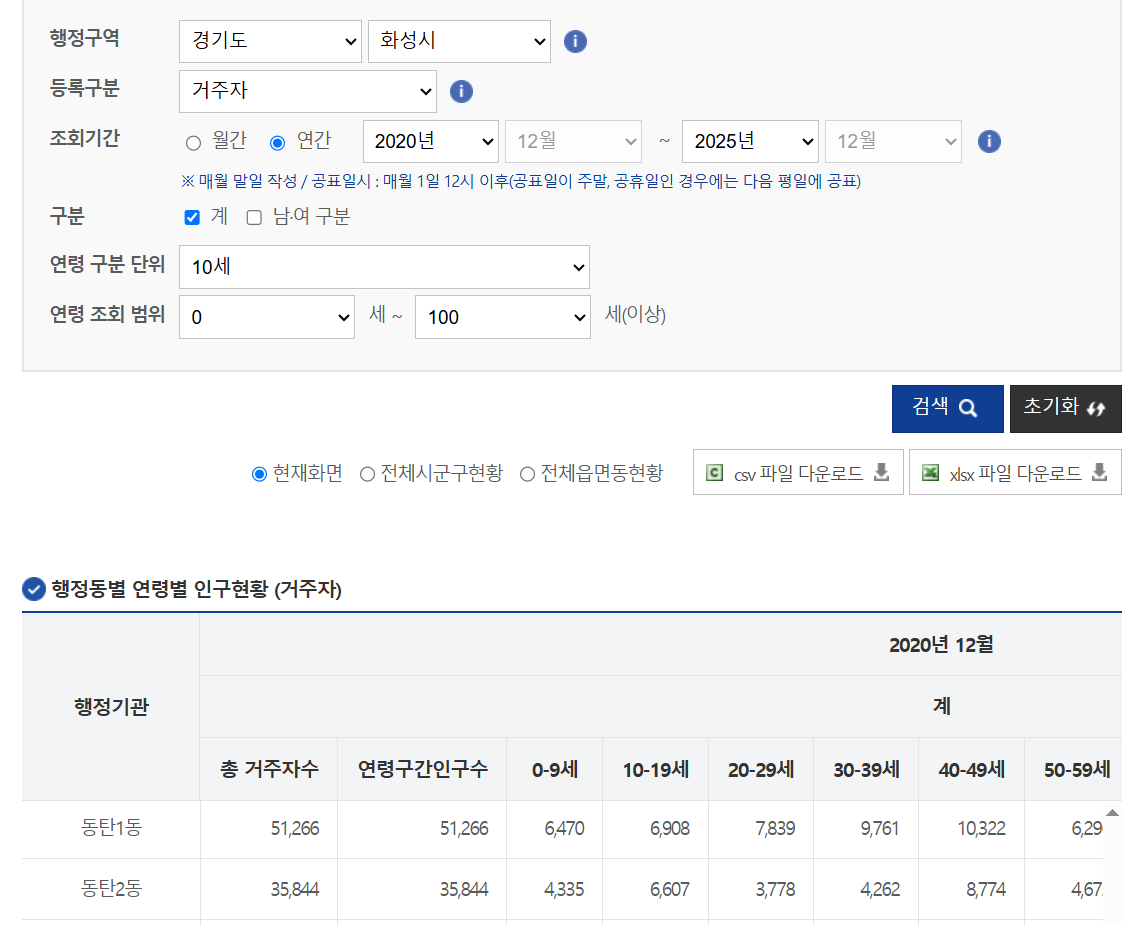Open the 화성시 city dropdown
This screenshot has width=1141, height=926.
[459, 41]
